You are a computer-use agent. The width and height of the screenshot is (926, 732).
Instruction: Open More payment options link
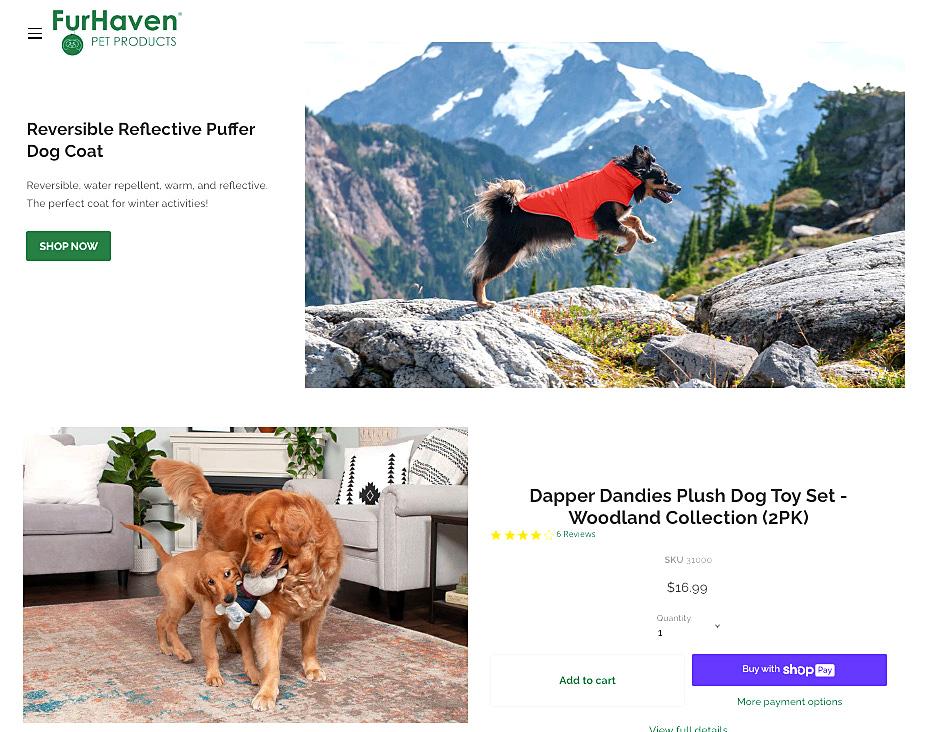coord(790,702)
